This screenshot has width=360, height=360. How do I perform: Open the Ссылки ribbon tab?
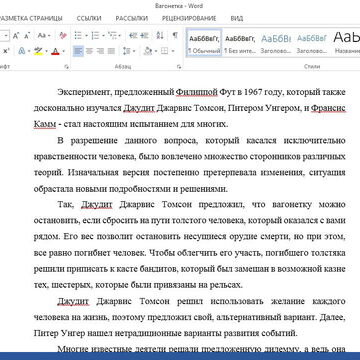click(89, 18)
